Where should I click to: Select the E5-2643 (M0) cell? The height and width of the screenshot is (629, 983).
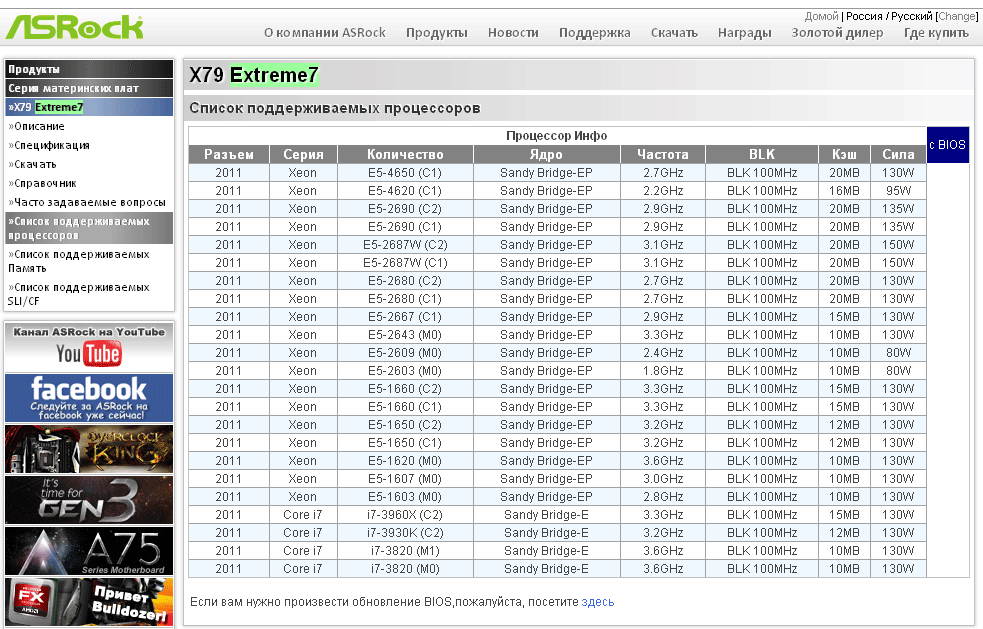tap(405, 335)
